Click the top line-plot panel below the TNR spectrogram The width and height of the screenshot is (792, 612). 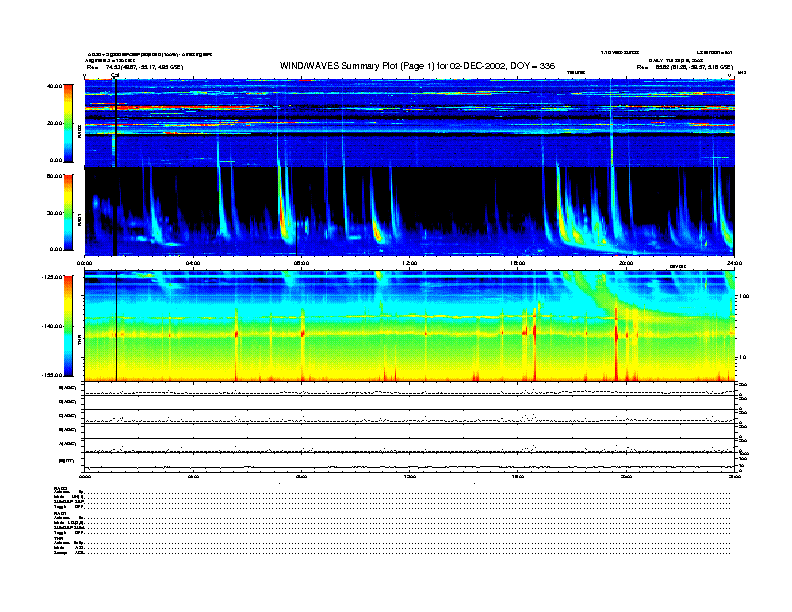click(410, 389)
